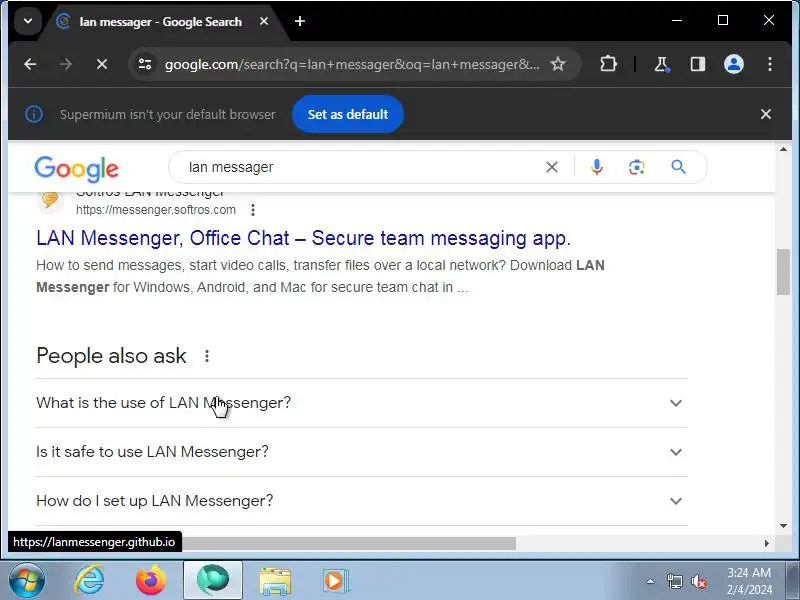Viewport: 800px width, 600px height.
Task: Start voice search with microphone icon
Action: [596, 167]
